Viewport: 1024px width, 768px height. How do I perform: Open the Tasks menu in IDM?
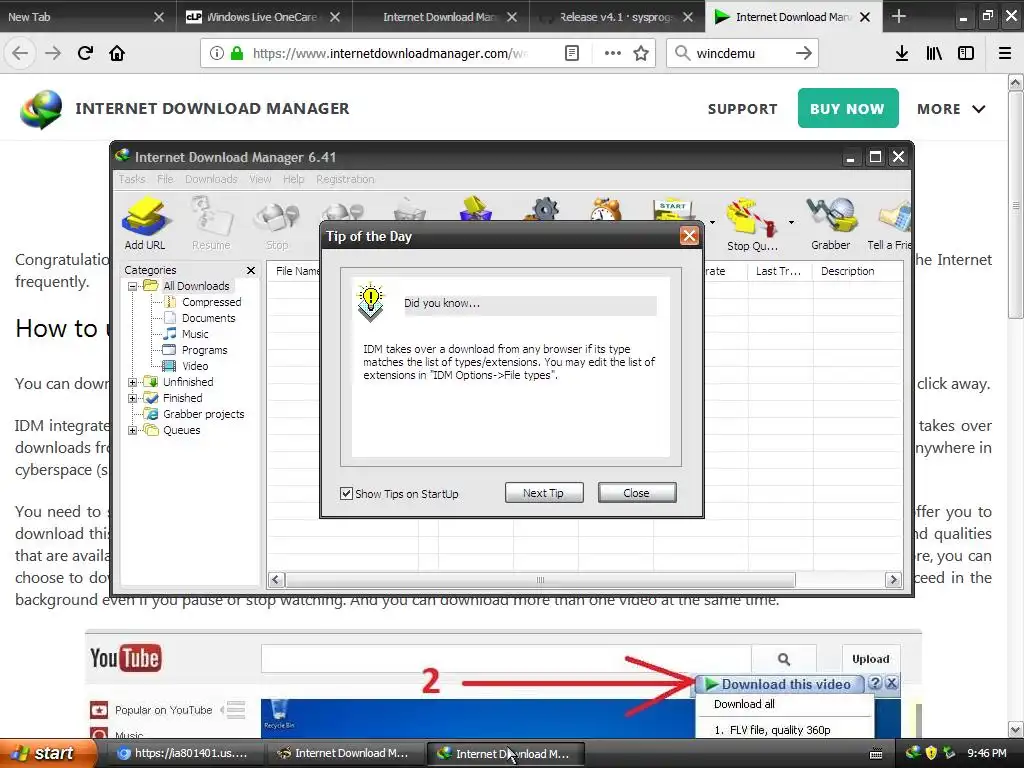coord(132,179)
